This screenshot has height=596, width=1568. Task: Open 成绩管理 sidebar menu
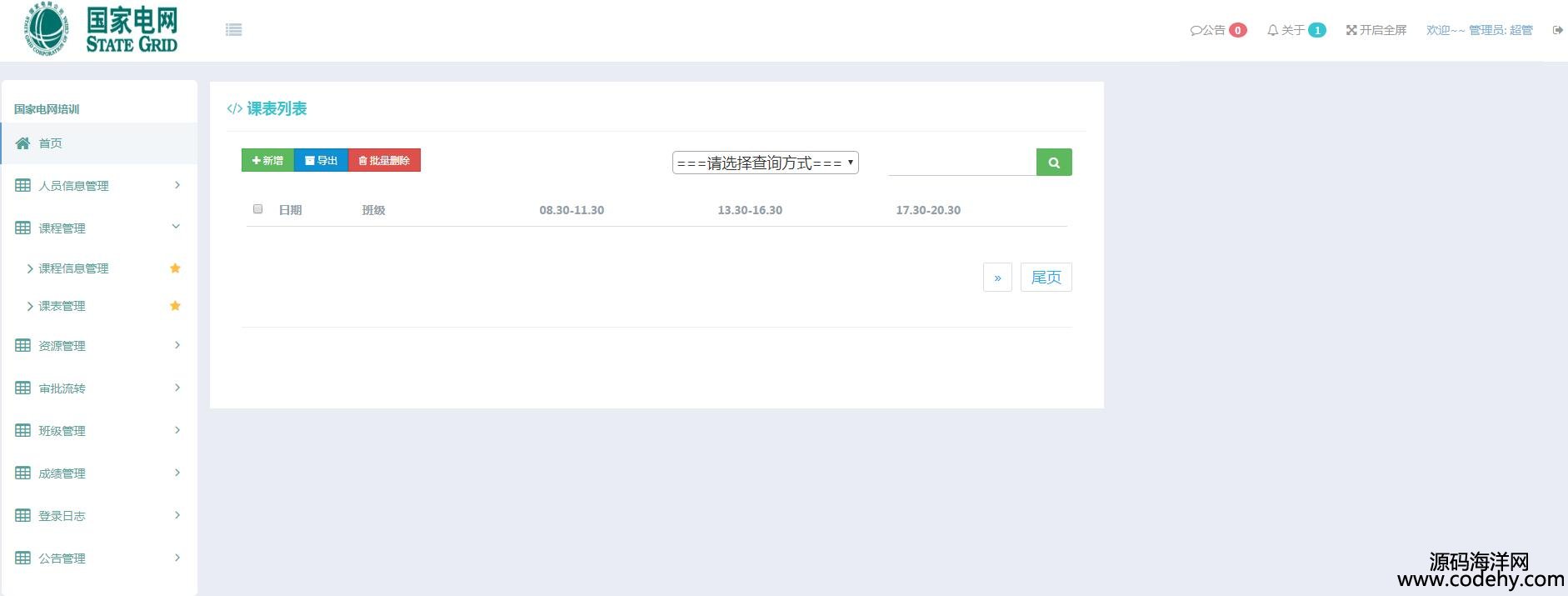[99, 473]
